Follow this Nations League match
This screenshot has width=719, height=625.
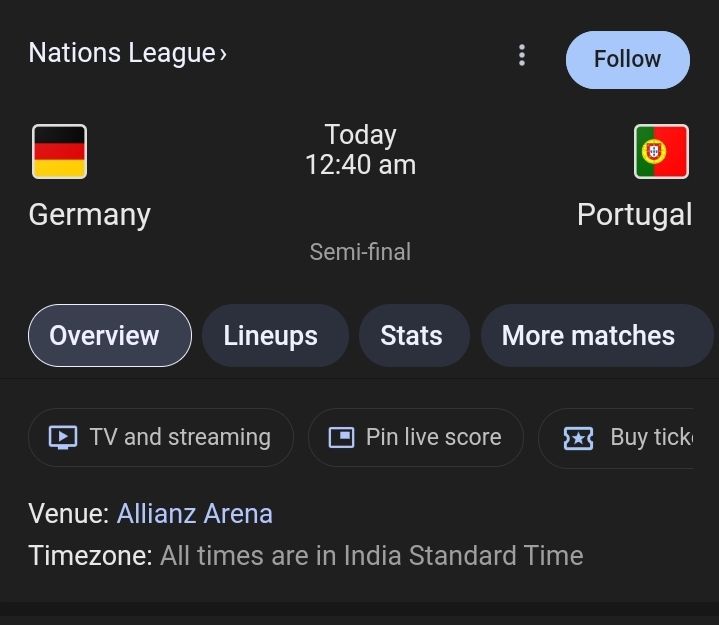pos(628,60)
